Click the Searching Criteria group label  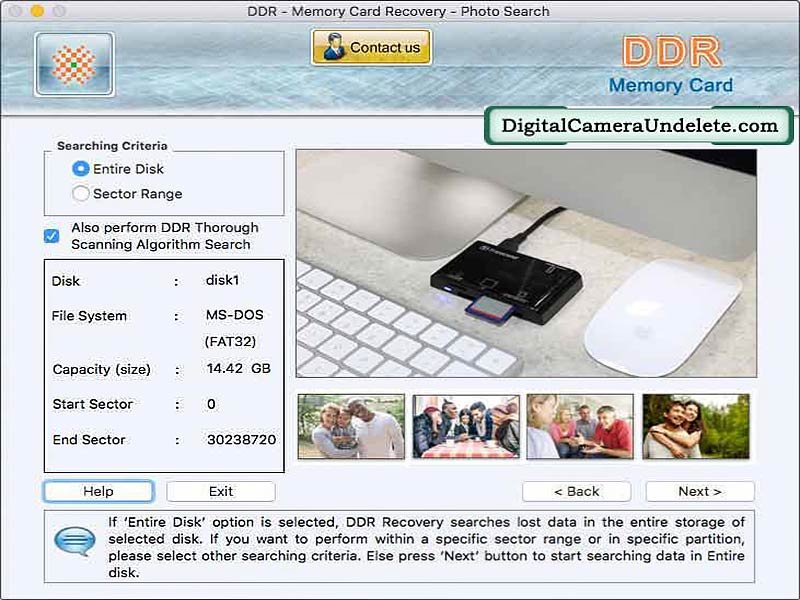[x=112, y=146]
